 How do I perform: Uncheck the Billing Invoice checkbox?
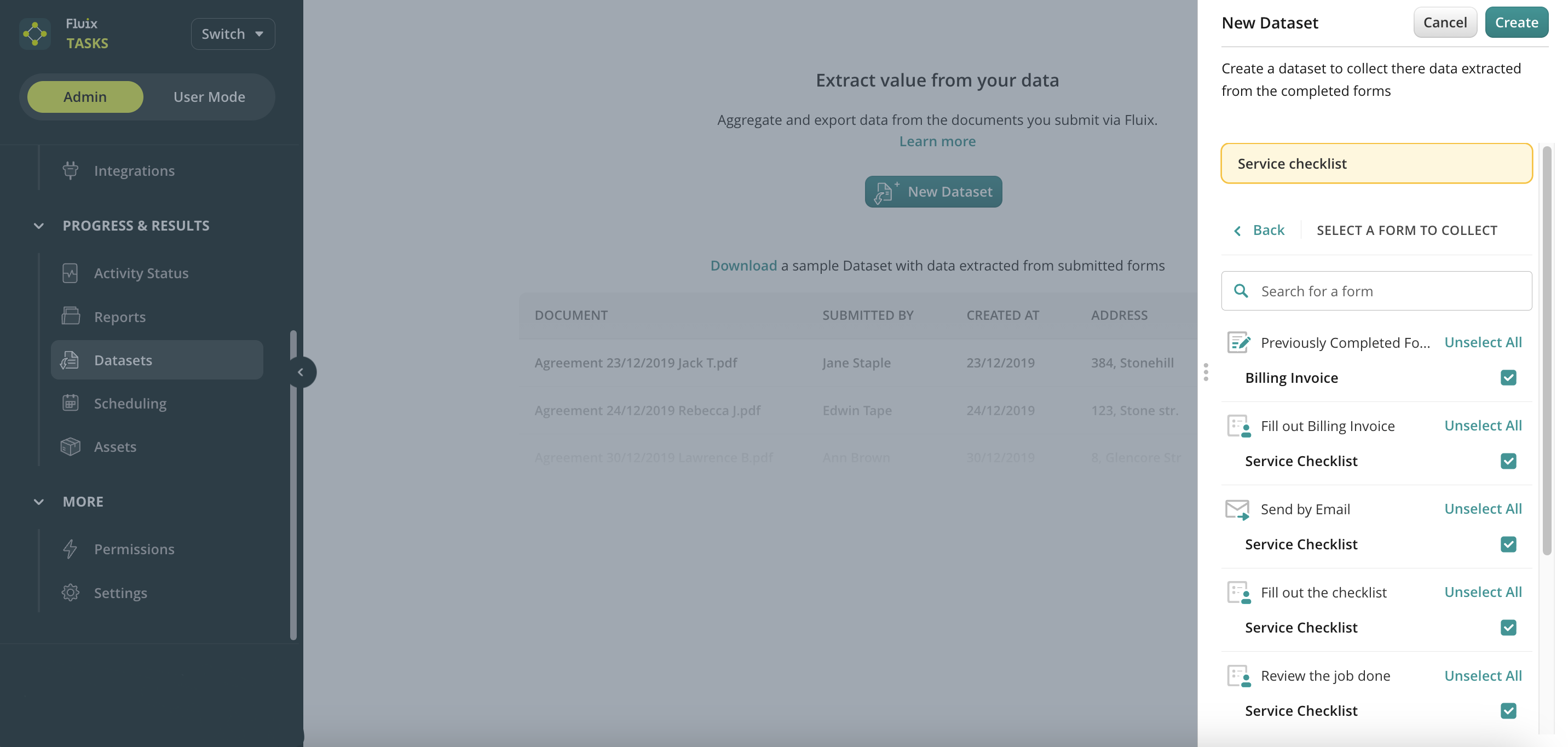(1508, 377)
